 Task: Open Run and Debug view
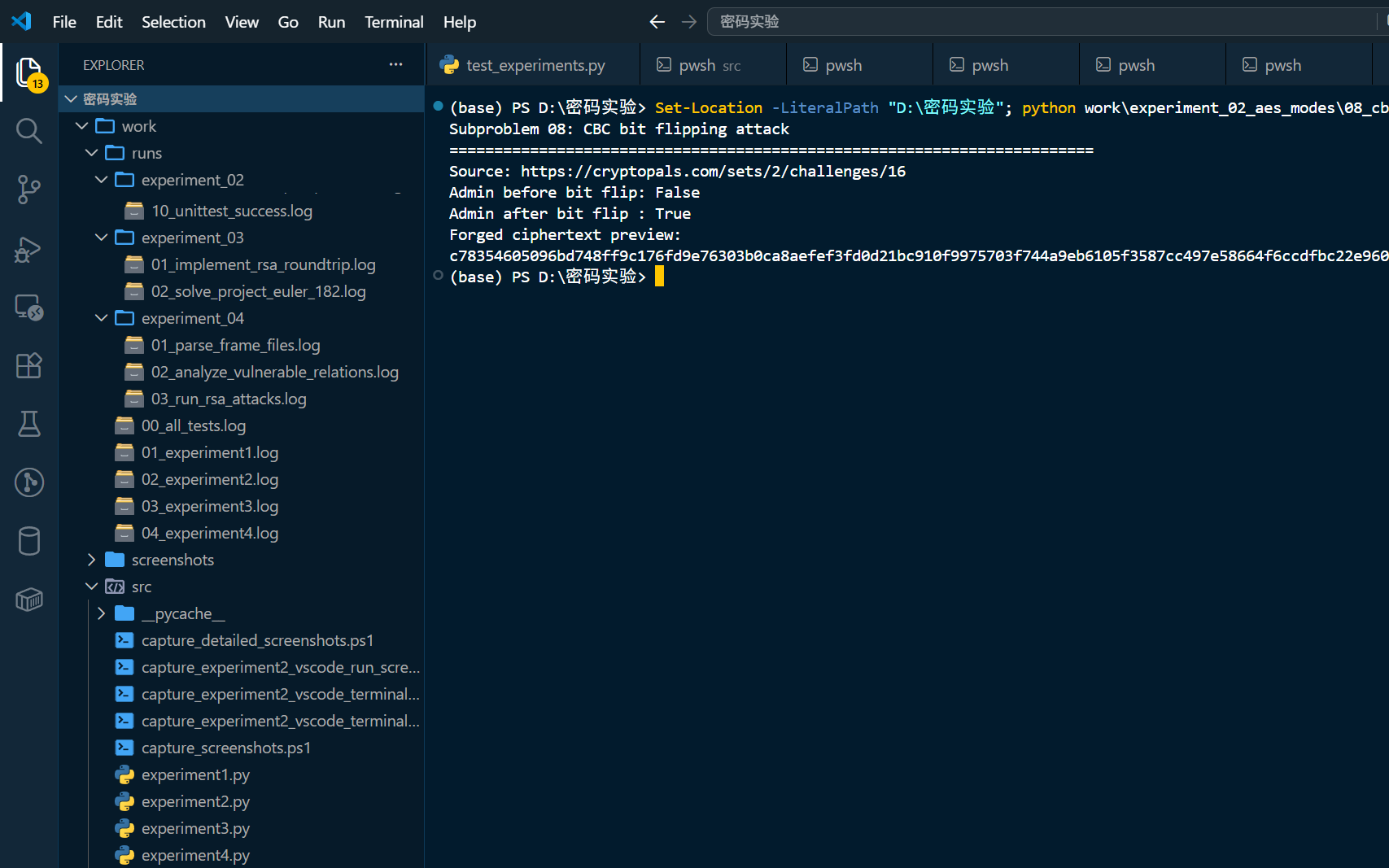[29, 248]
